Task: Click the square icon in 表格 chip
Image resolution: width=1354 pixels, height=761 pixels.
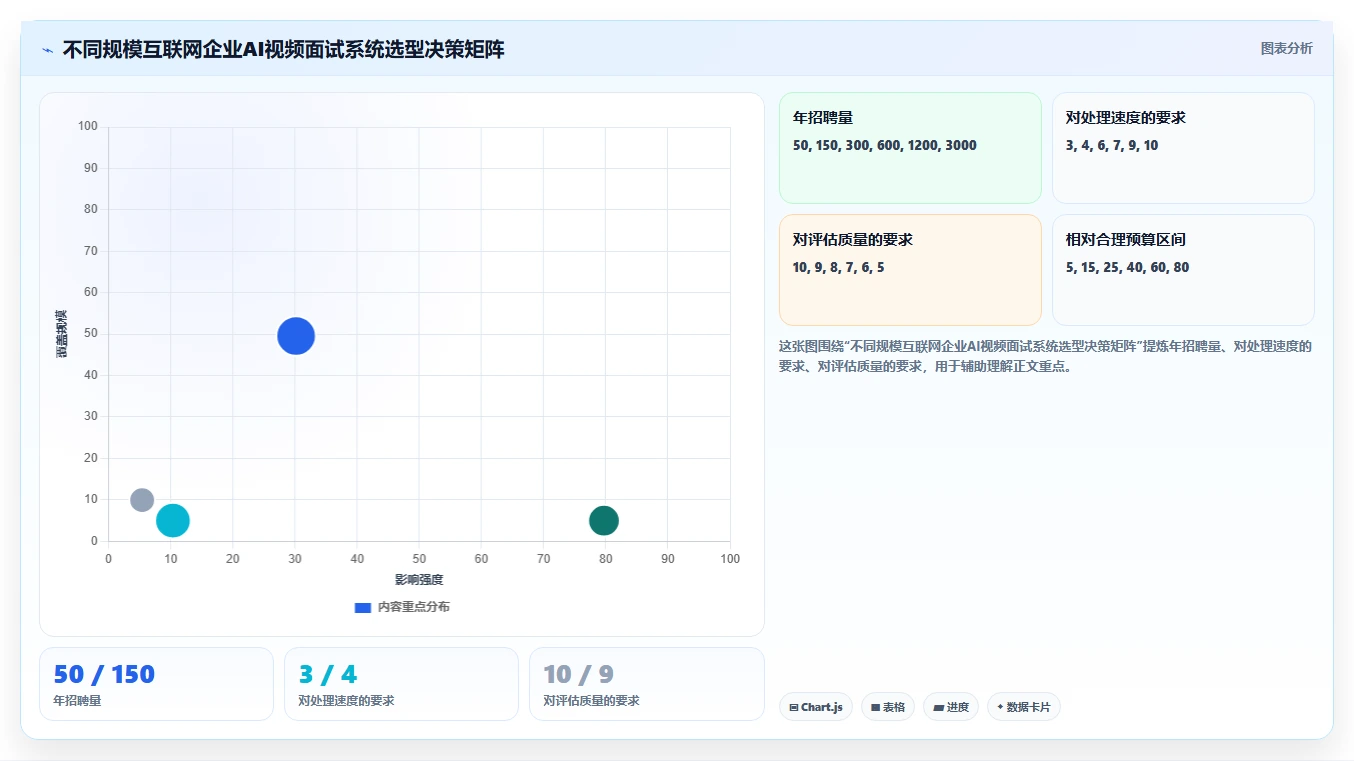Action: (875, 707)
